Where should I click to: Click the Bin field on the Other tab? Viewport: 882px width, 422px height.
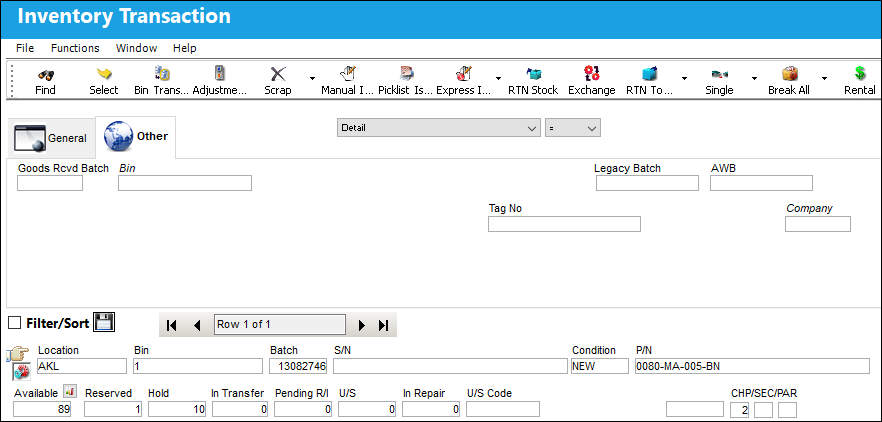pyautogui.click(x=184, y=183)
